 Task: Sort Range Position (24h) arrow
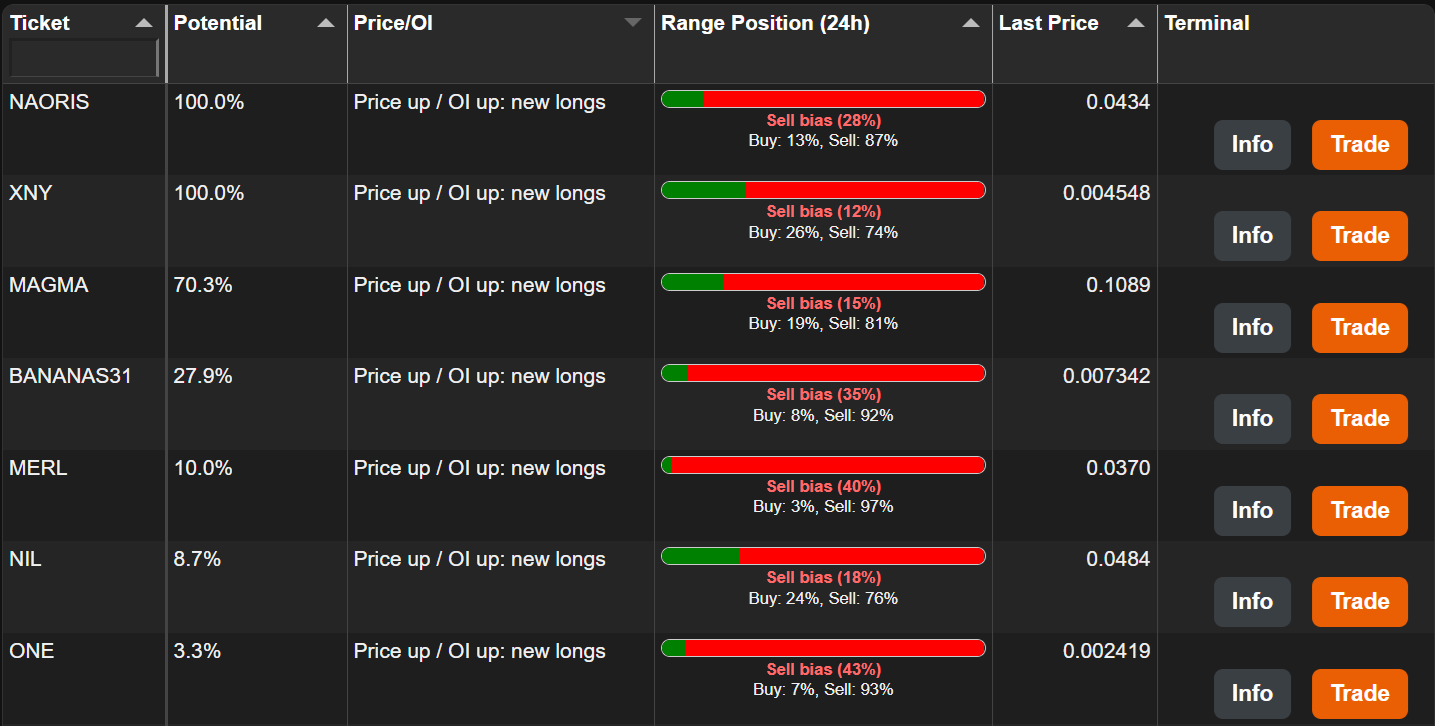(971, 23)
